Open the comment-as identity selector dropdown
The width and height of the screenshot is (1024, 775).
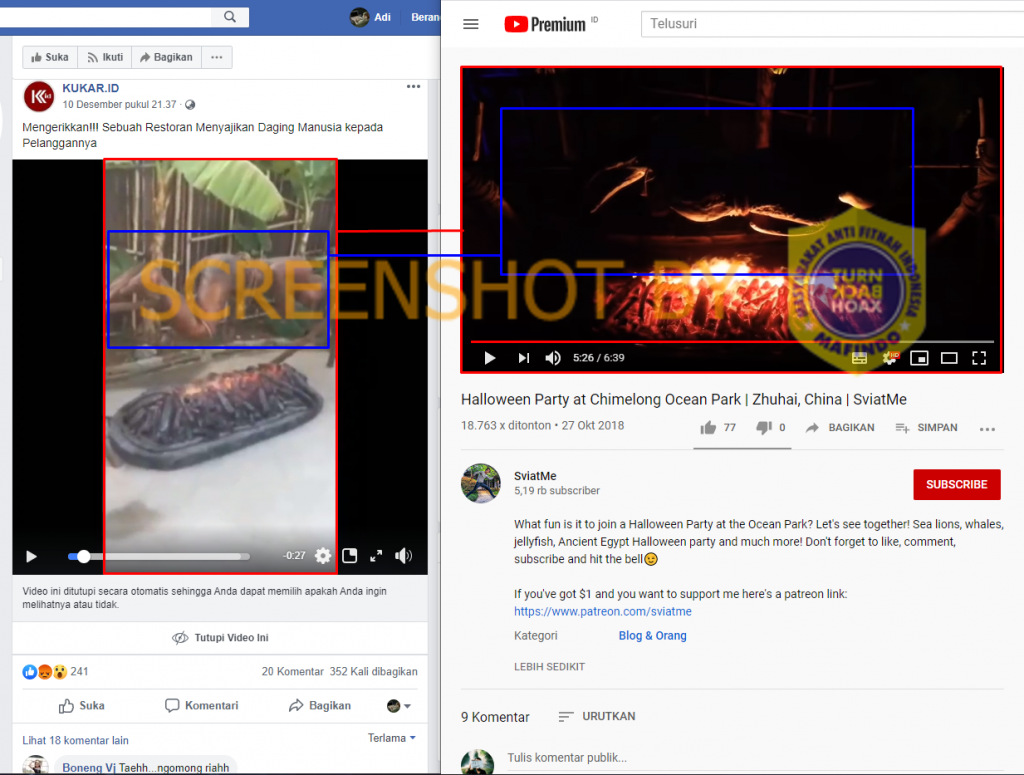(398, 706)
